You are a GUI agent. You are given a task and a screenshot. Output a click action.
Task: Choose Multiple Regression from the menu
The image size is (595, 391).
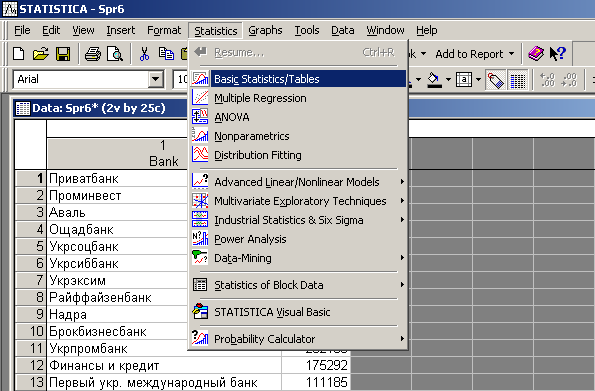tap(298, 98)
